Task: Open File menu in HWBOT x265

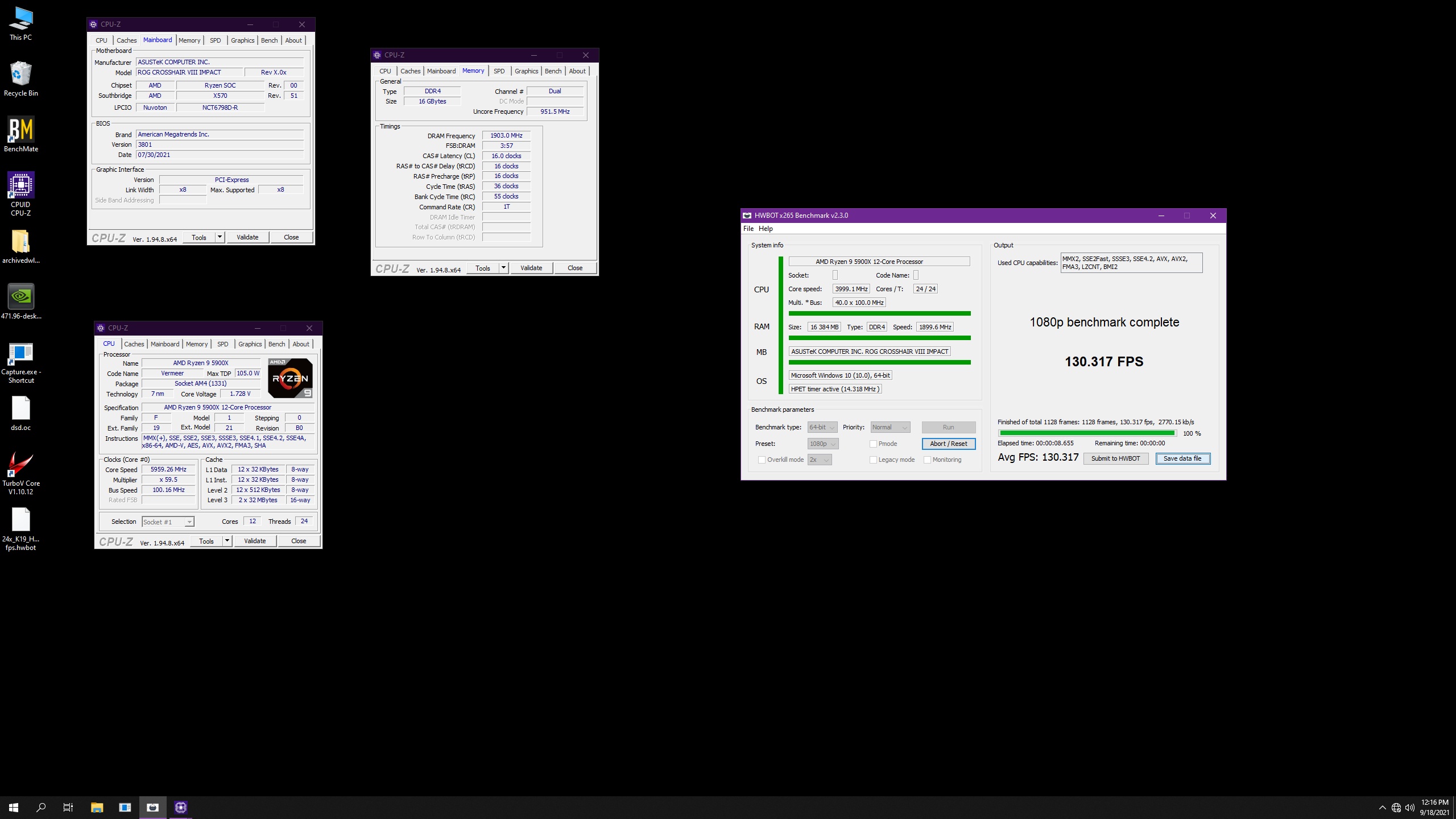Action: pos(748,229)
